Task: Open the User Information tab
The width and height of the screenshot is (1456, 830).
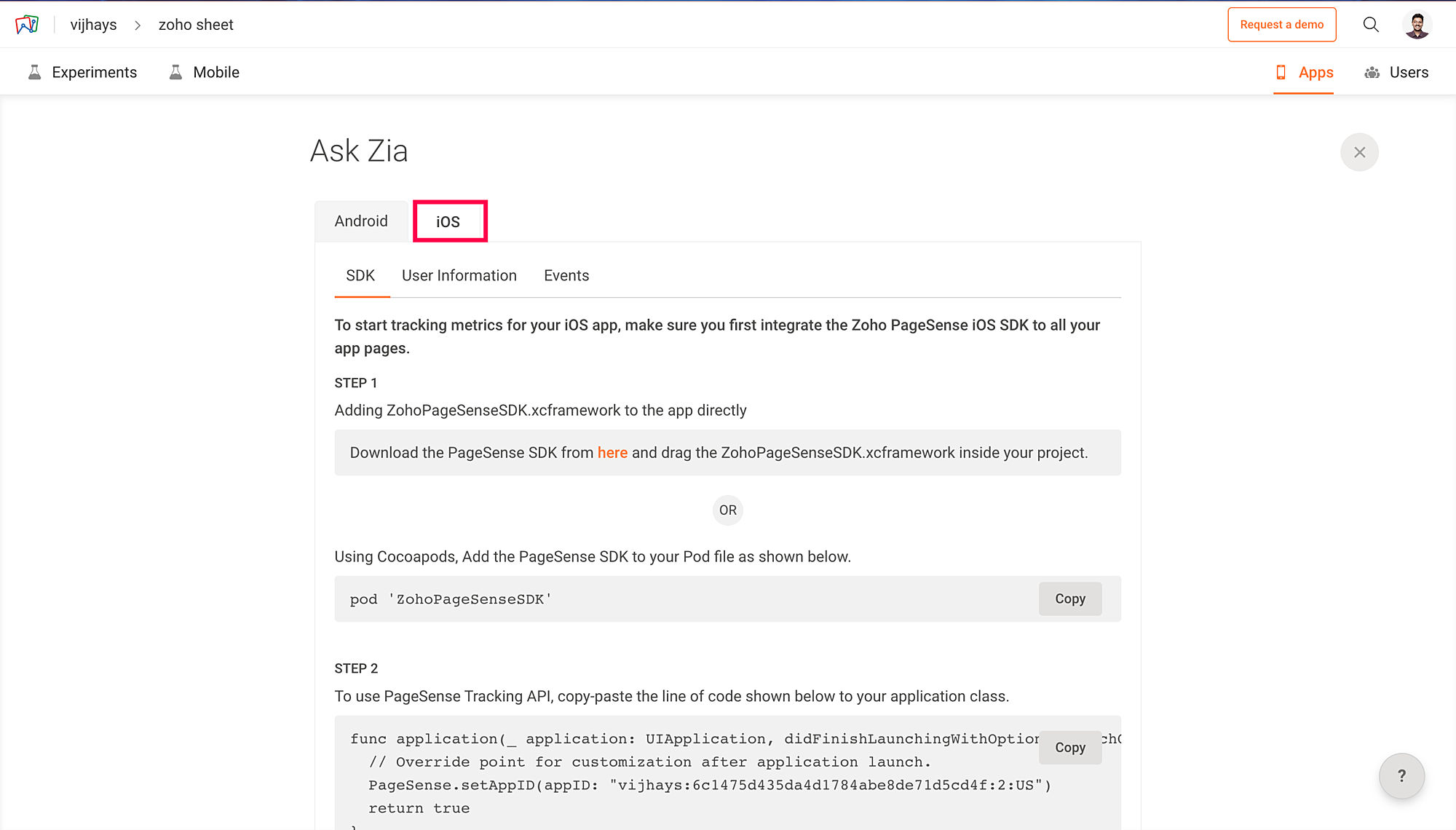Action: (459, 276)
